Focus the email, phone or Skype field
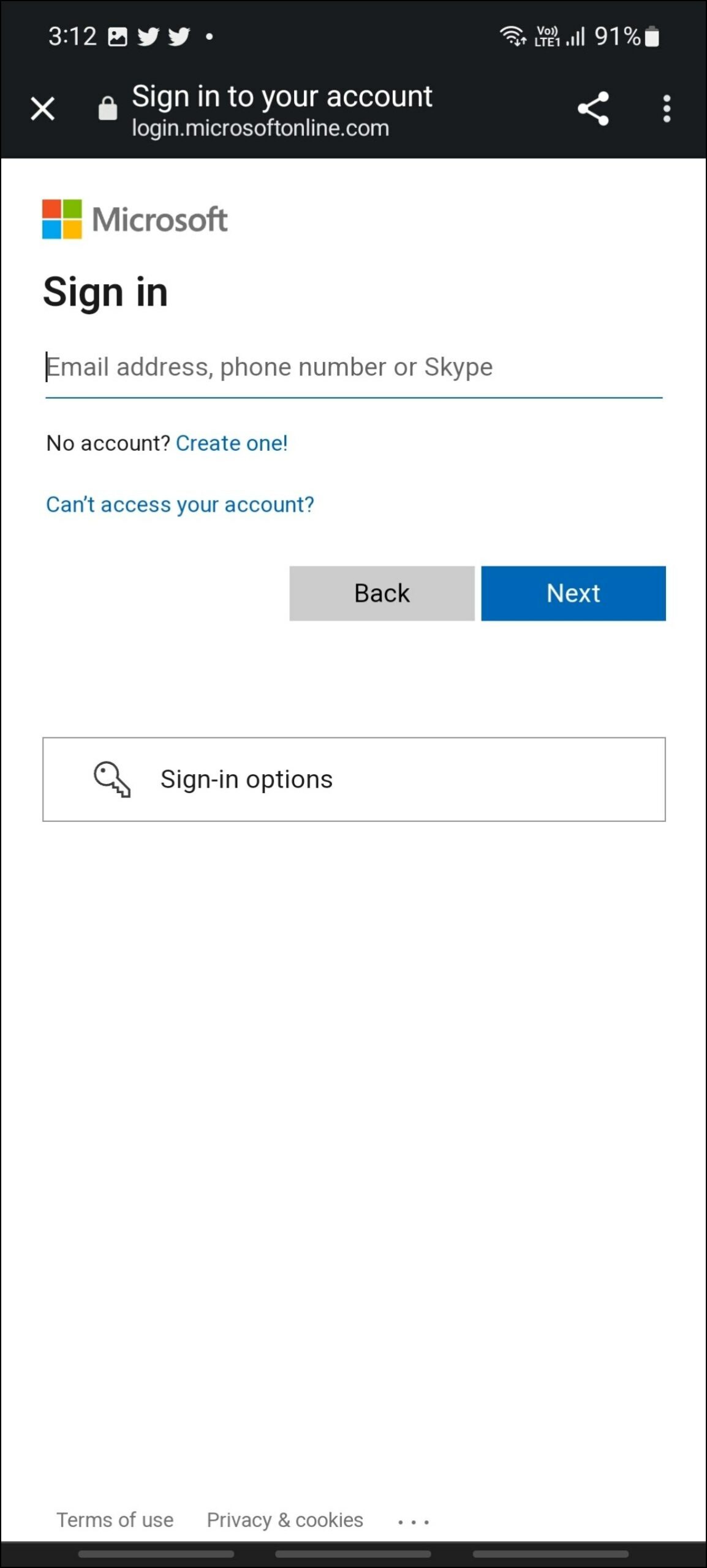The image size is (707, 1568). [x=354, y=367]
